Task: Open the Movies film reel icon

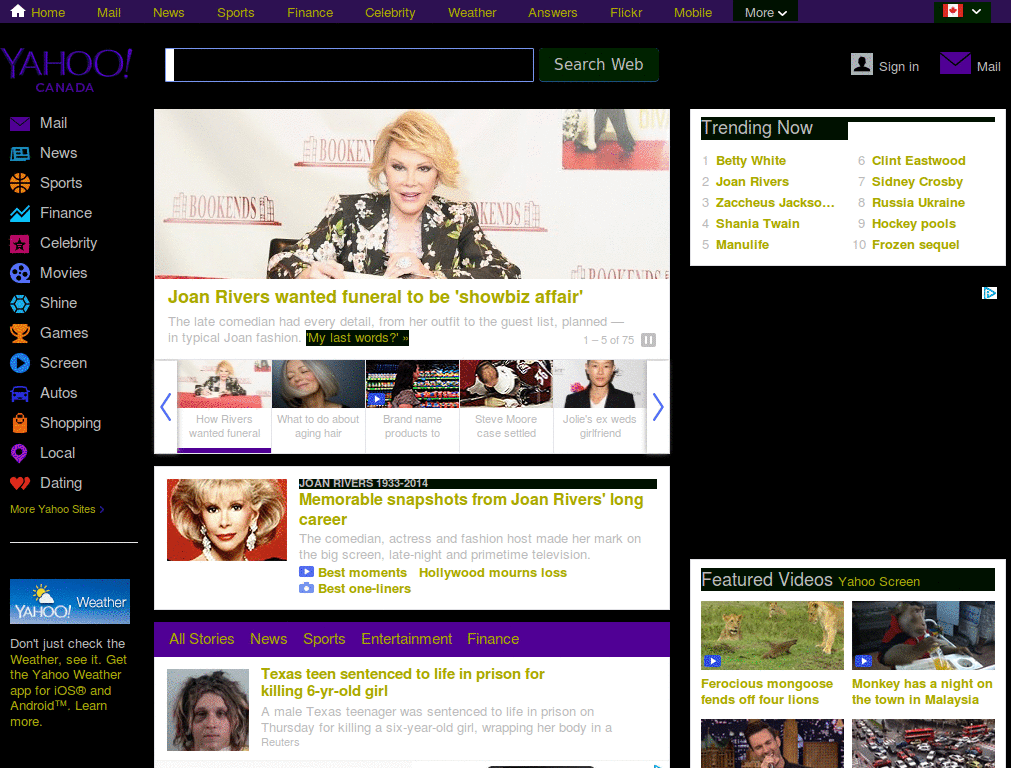Action: 20,273
